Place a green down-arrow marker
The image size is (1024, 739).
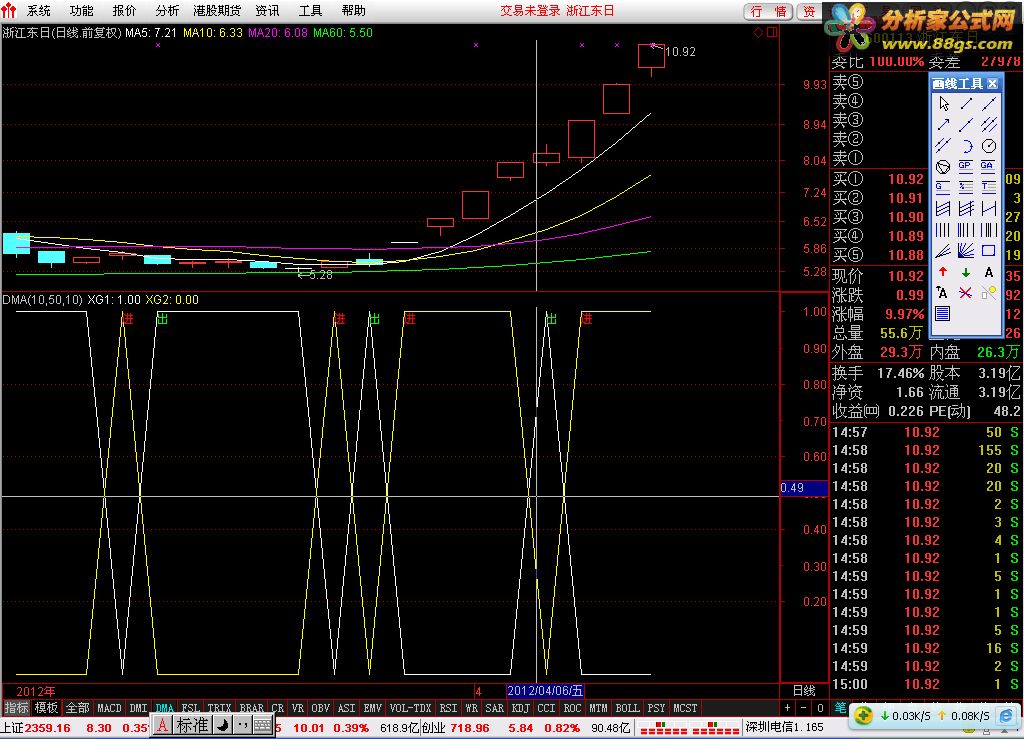(x=966, y=272)
